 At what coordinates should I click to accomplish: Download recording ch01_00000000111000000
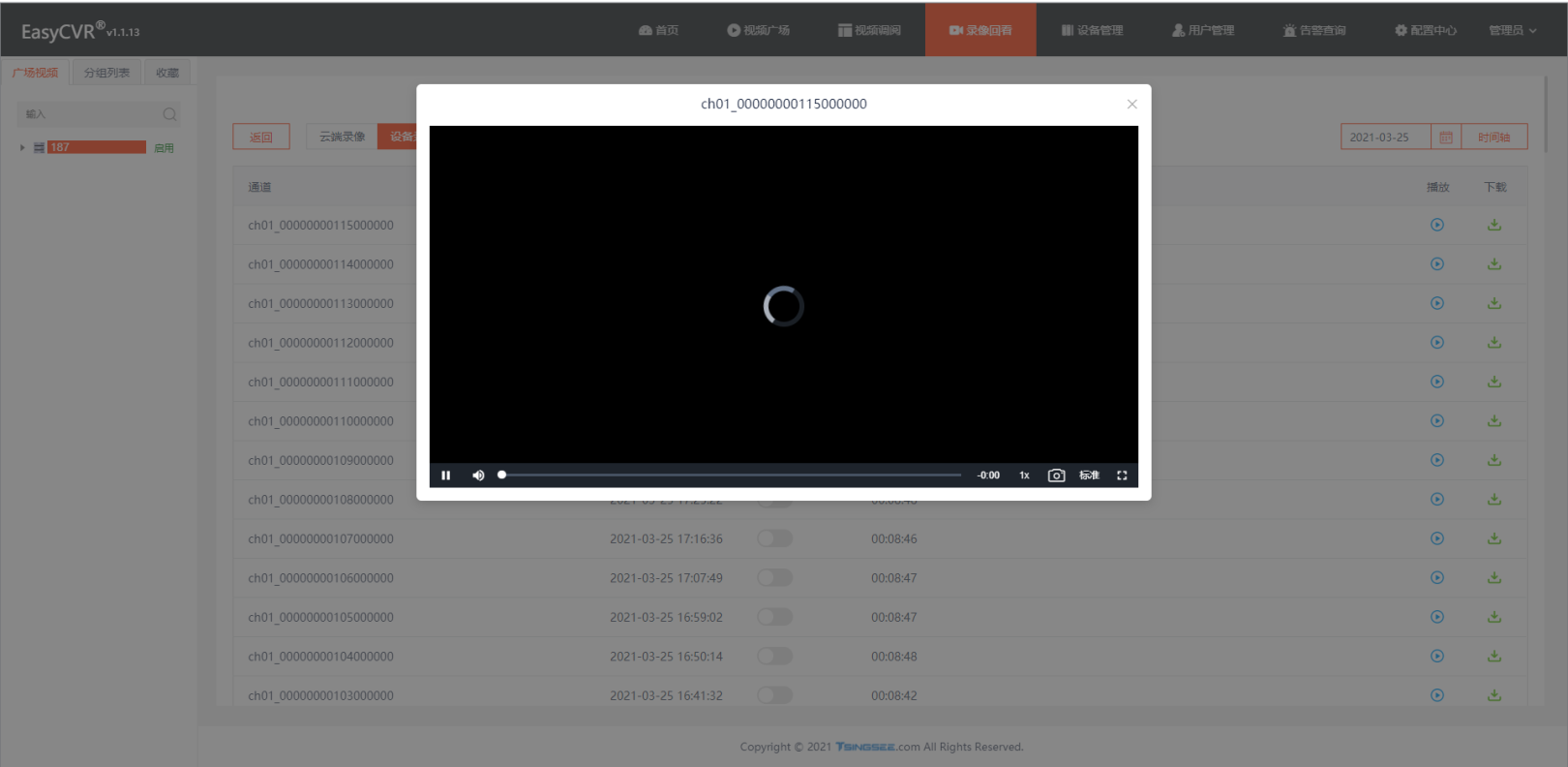(1494, 382)
